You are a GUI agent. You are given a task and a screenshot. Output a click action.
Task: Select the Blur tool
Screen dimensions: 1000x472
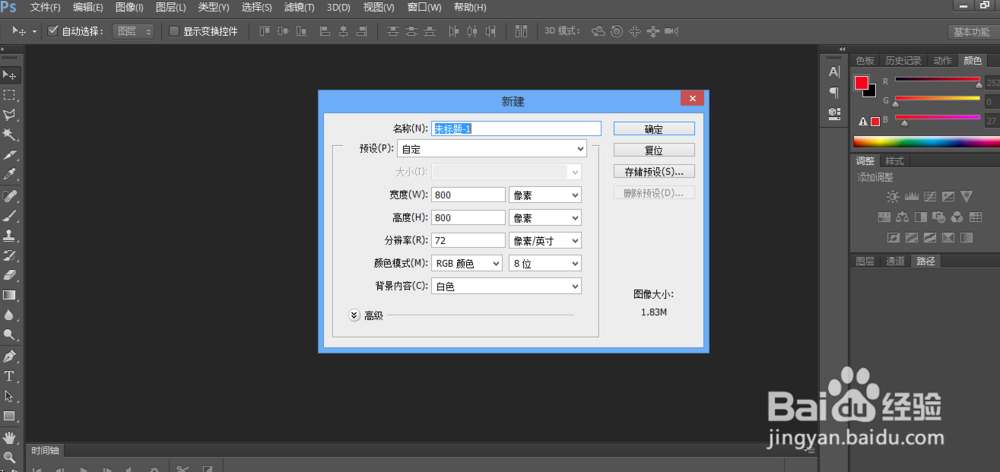(x=10, y=314)
